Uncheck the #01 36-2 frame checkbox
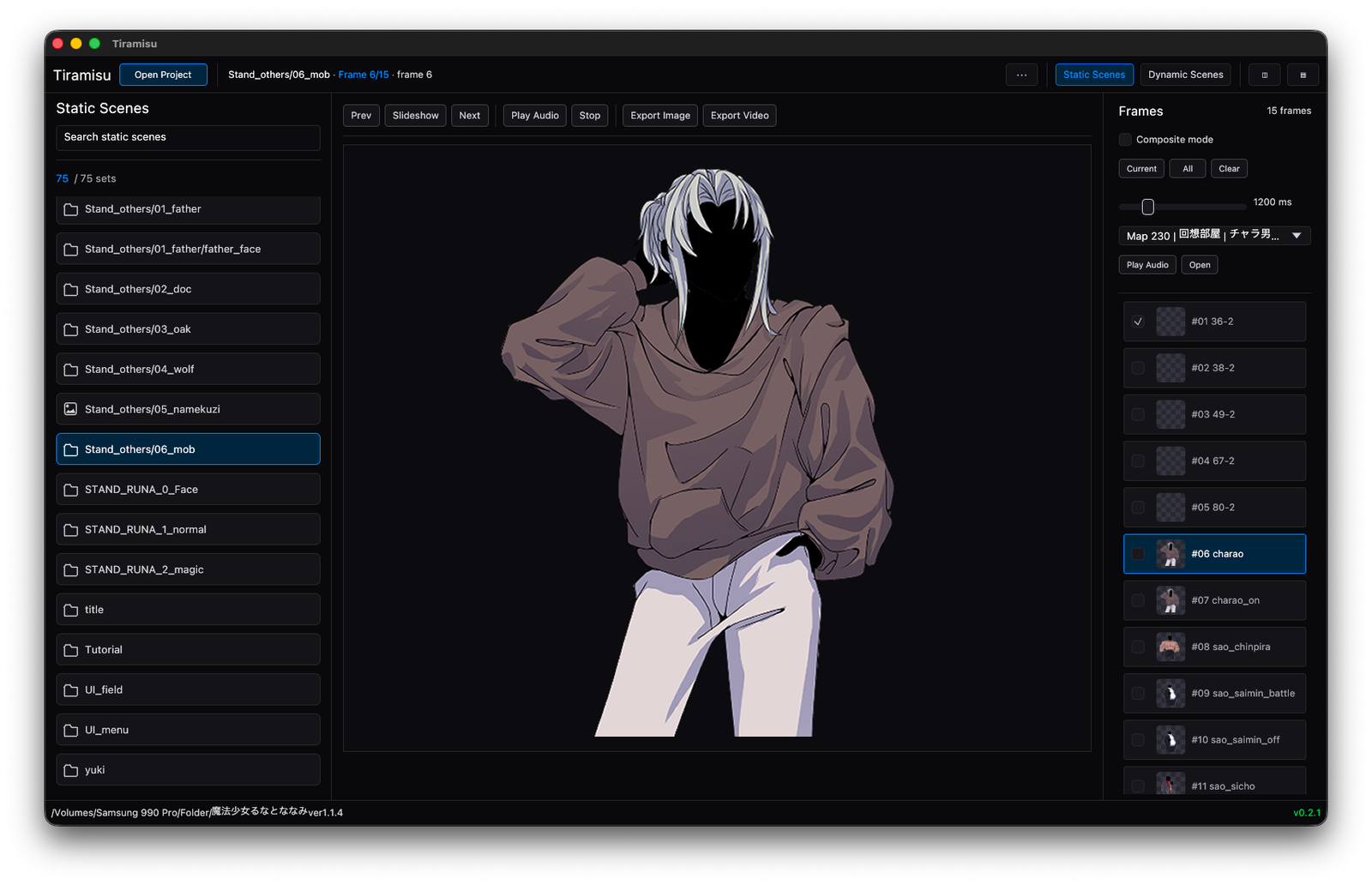Screen dimensions: 1372x885 coord(1138,321)
